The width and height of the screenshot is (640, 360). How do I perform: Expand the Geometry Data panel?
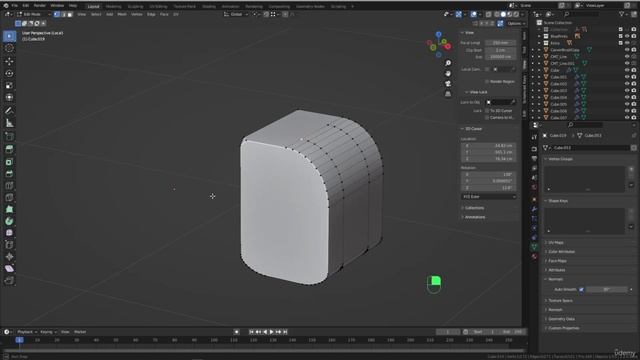(561, 319)
